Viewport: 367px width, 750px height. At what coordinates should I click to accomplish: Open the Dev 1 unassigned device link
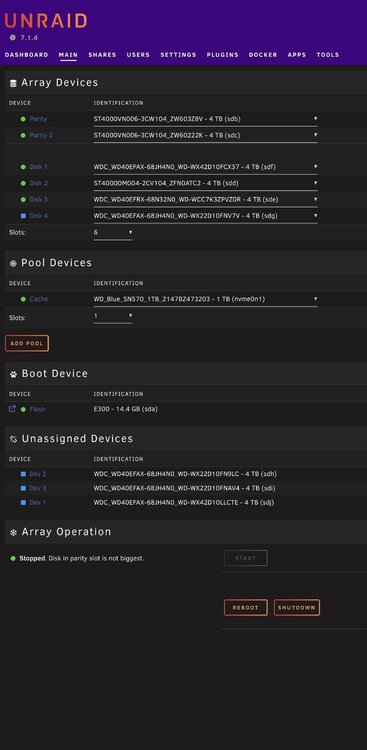[38, 503]
